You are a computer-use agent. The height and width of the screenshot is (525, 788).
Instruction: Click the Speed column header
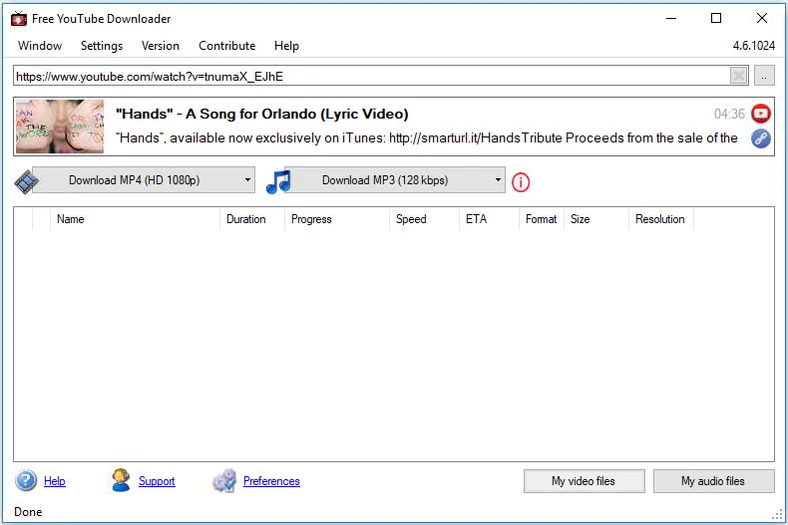coord(424,219)
